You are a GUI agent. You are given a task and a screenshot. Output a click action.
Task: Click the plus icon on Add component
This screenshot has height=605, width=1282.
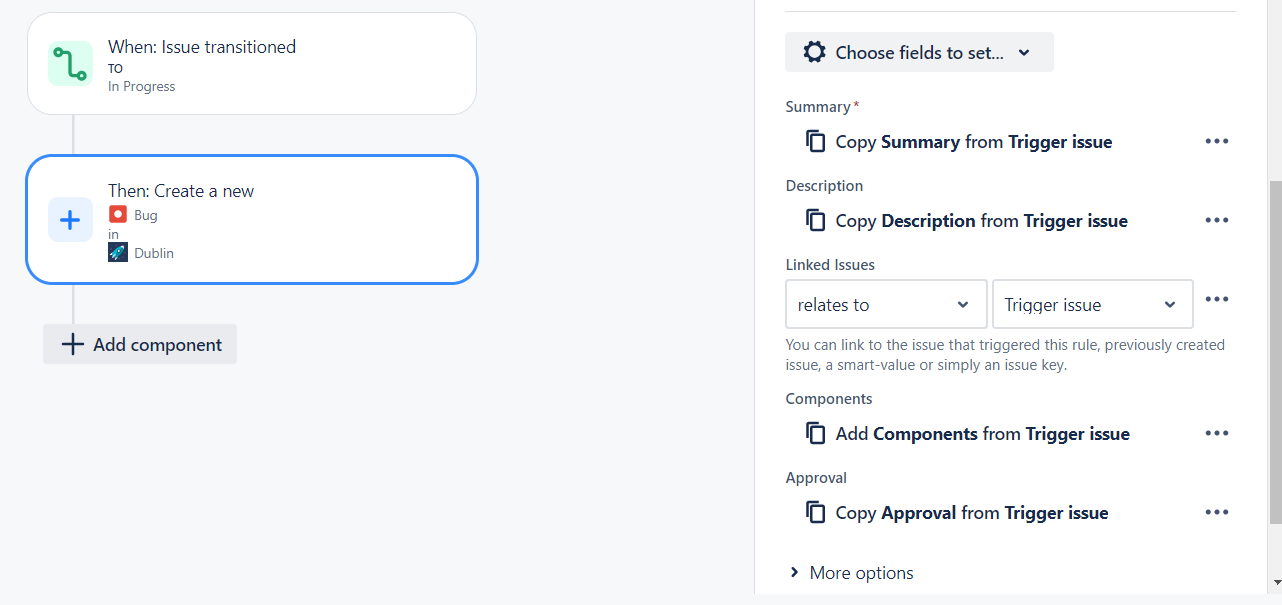tap(71, 344)
